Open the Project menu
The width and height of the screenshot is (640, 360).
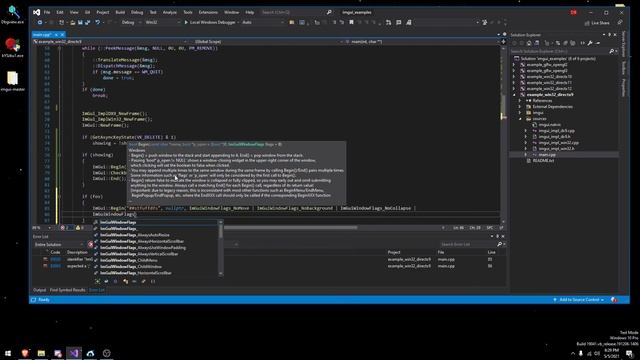(x=102, y=12)
